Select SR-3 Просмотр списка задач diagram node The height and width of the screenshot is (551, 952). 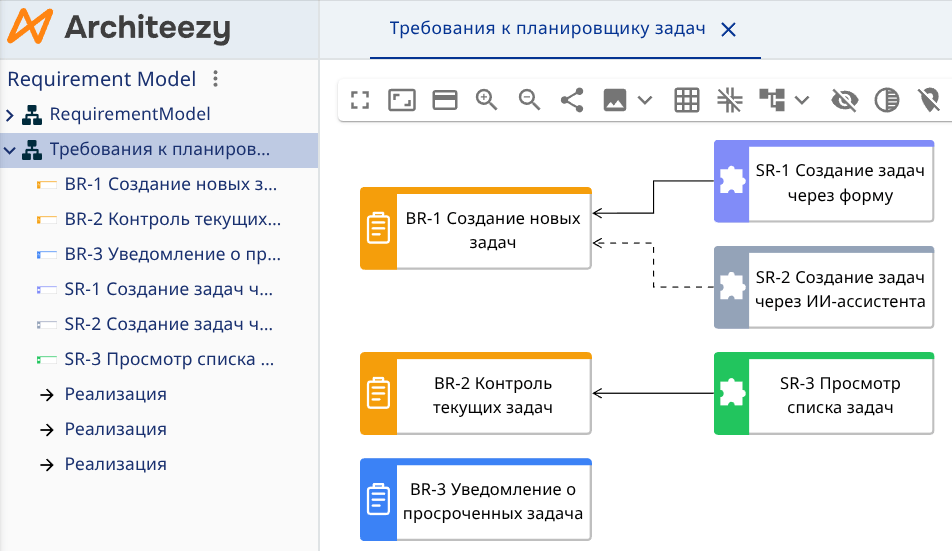coord(839,395)
